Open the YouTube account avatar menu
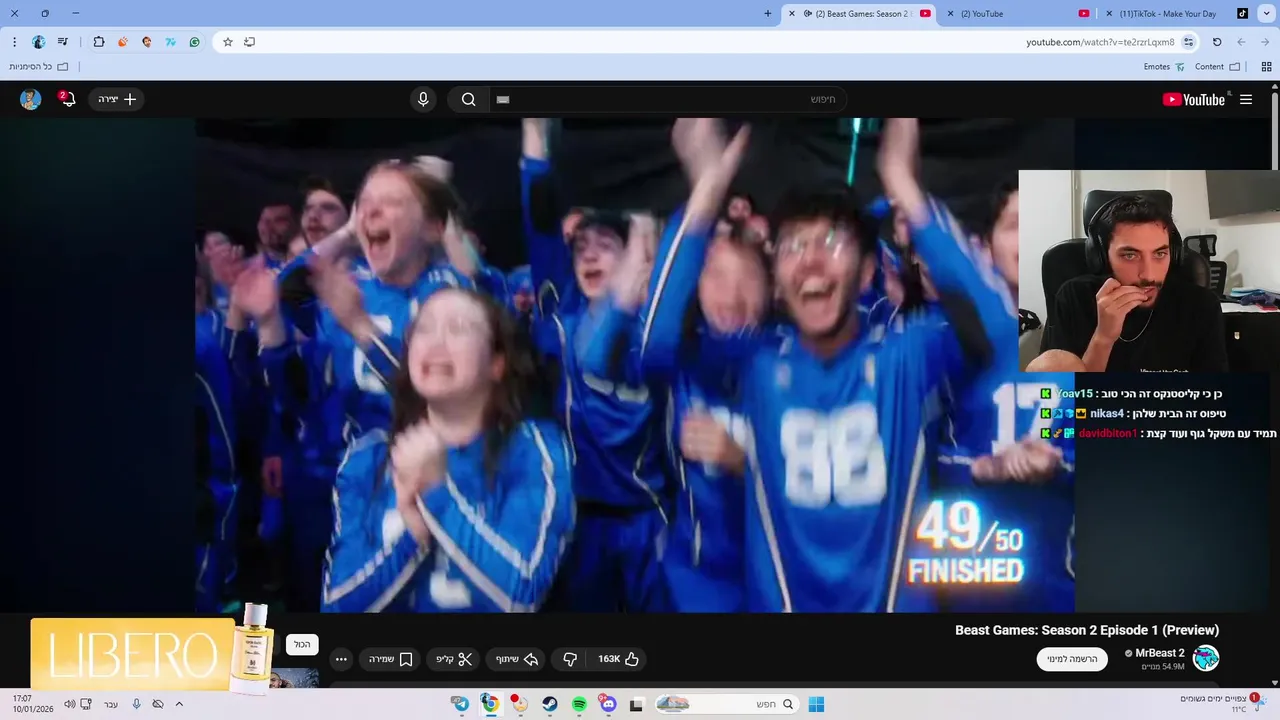 pos(31,99)
